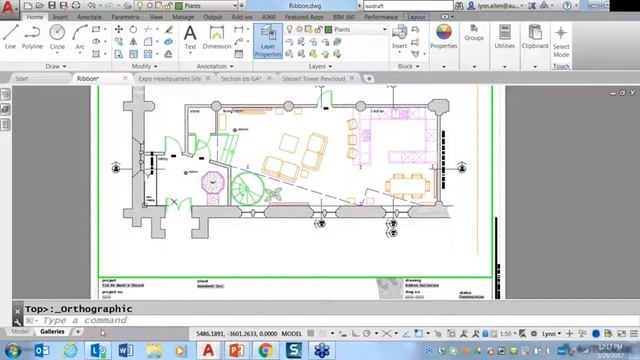
Task: Select the Mirror tool in Modify
Action: pos(133,42)
